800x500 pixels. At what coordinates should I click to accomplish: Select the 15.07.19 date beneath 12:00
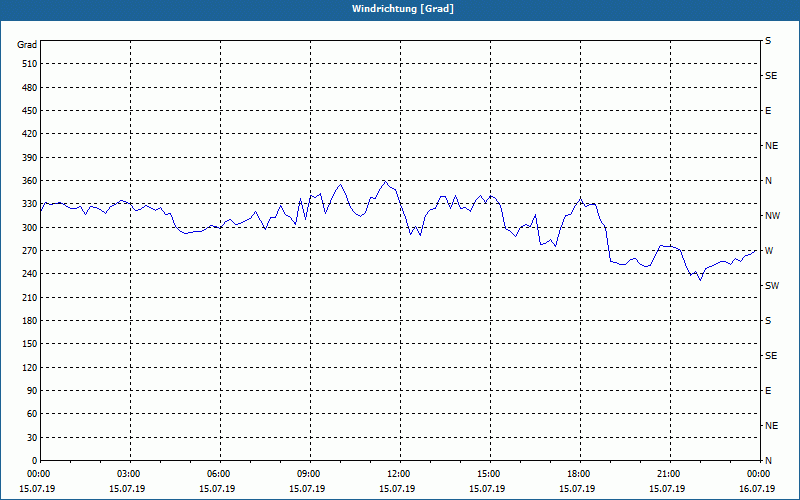(x=397, y=489)
